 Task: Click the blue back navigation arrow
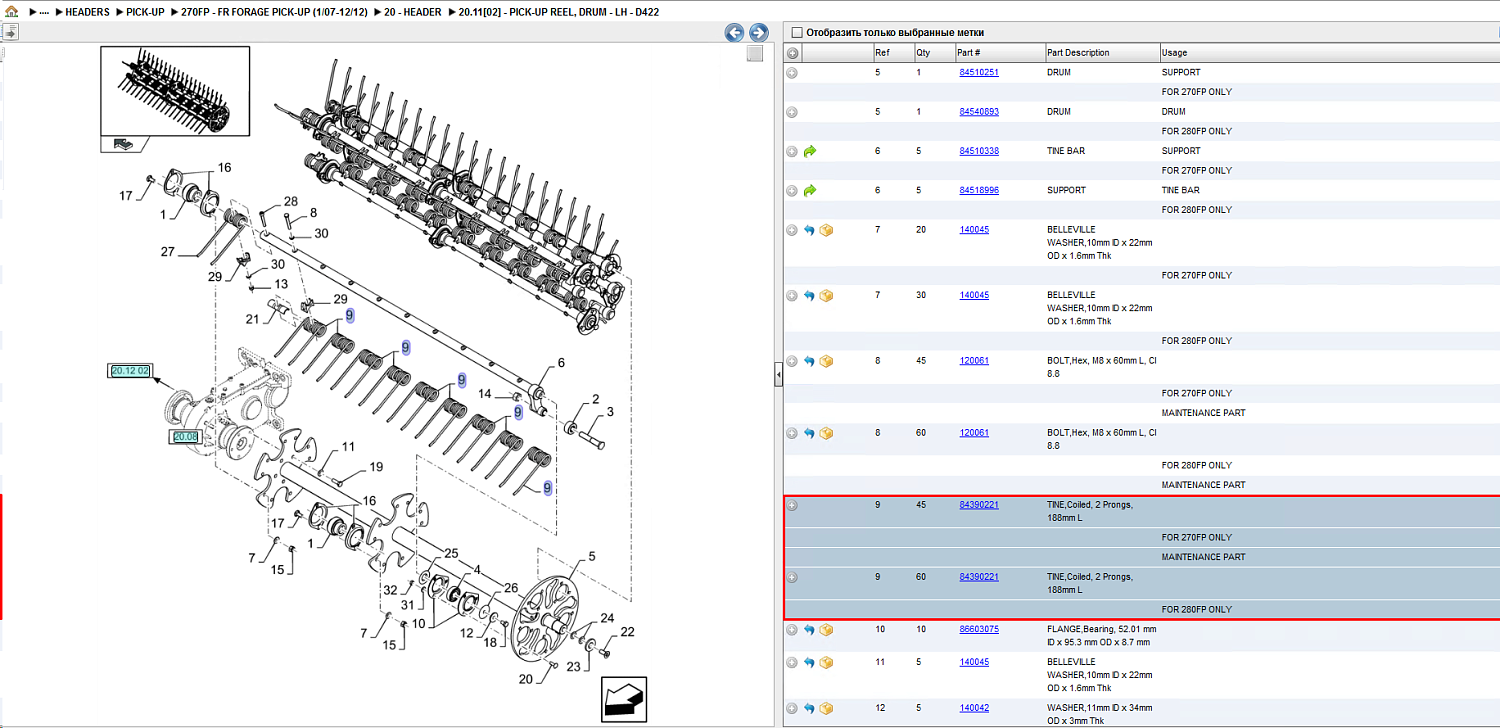(x=735, y=33)
